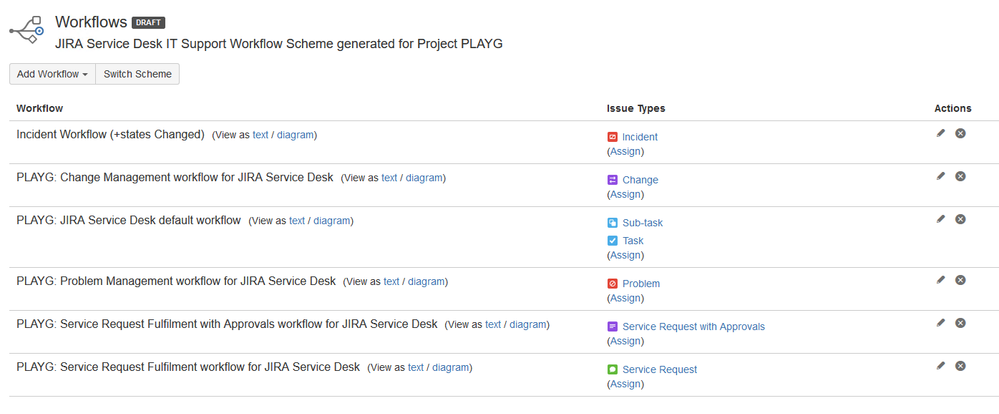
Task: Click the Workflows scheme icon in header
Action: (27, 30)
